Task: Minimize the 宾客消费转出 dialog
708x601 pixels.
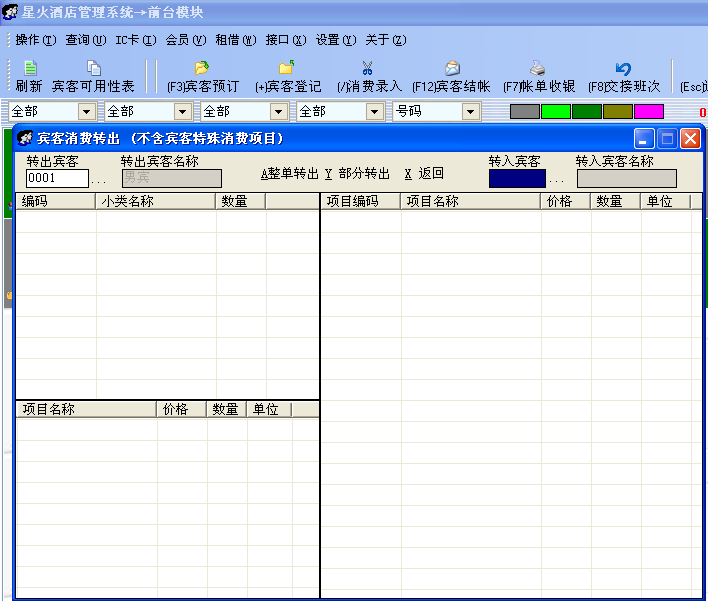Action: 644,139
